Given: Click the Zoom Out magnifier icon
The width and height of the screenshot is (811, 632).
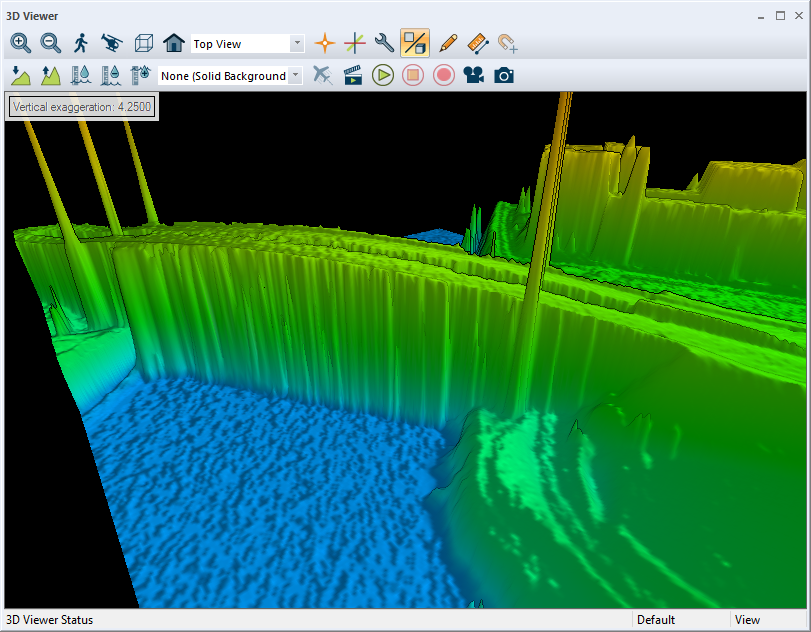Looking at the screenshot, I should click(x=51, y=43).
